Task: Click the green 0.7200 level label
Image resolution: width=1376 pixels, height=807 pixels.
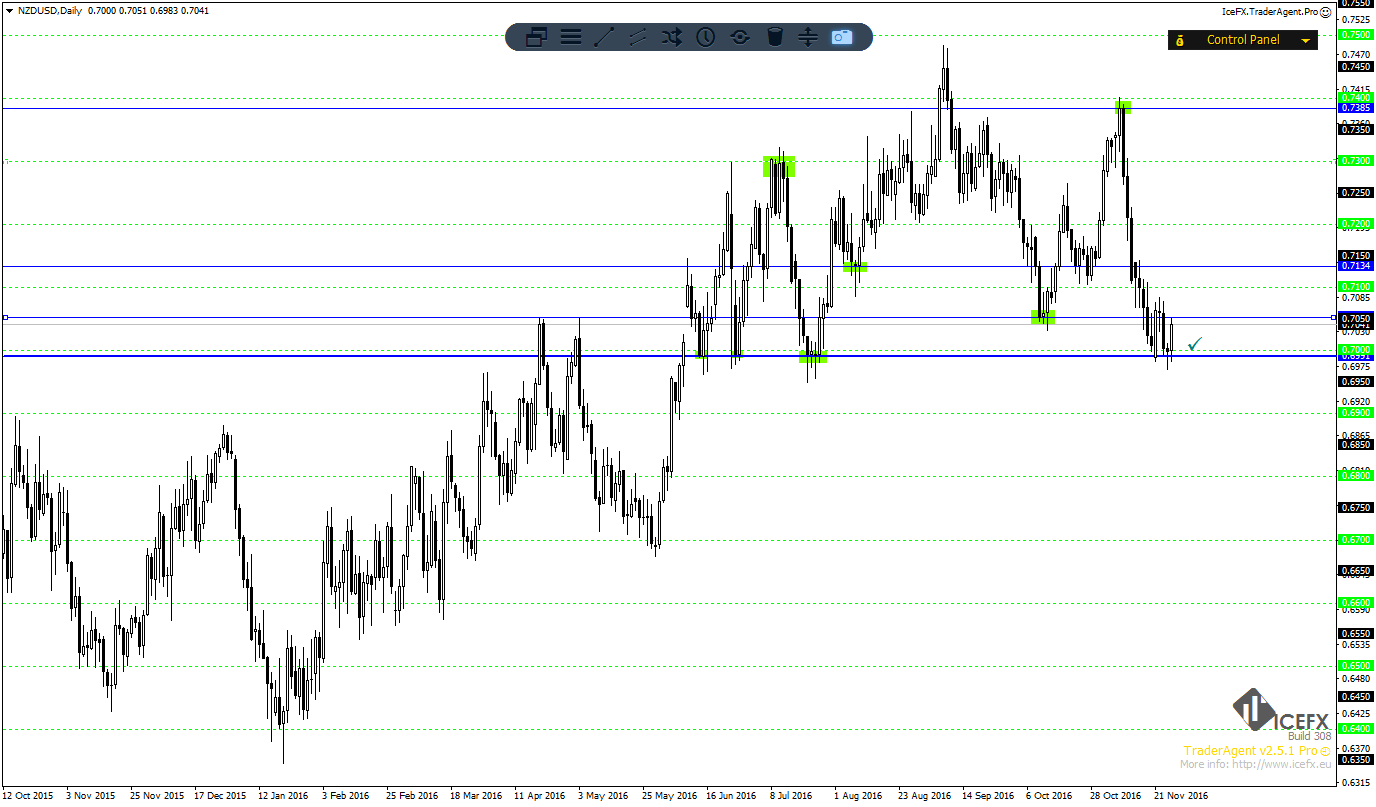Action: click(1356, 224)
